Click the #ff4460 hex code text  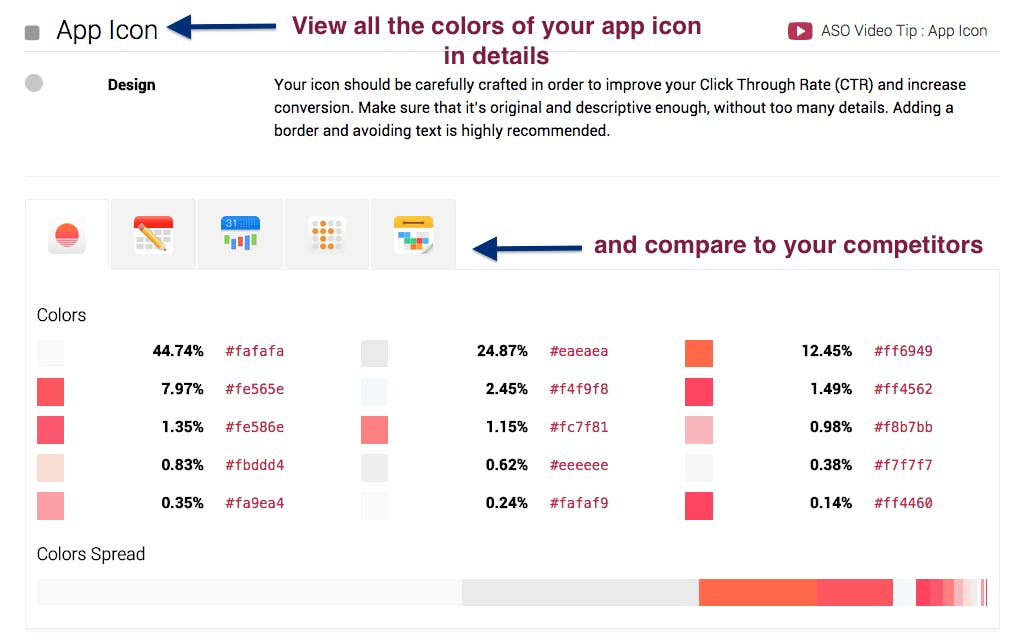click(x=903, y=503)
